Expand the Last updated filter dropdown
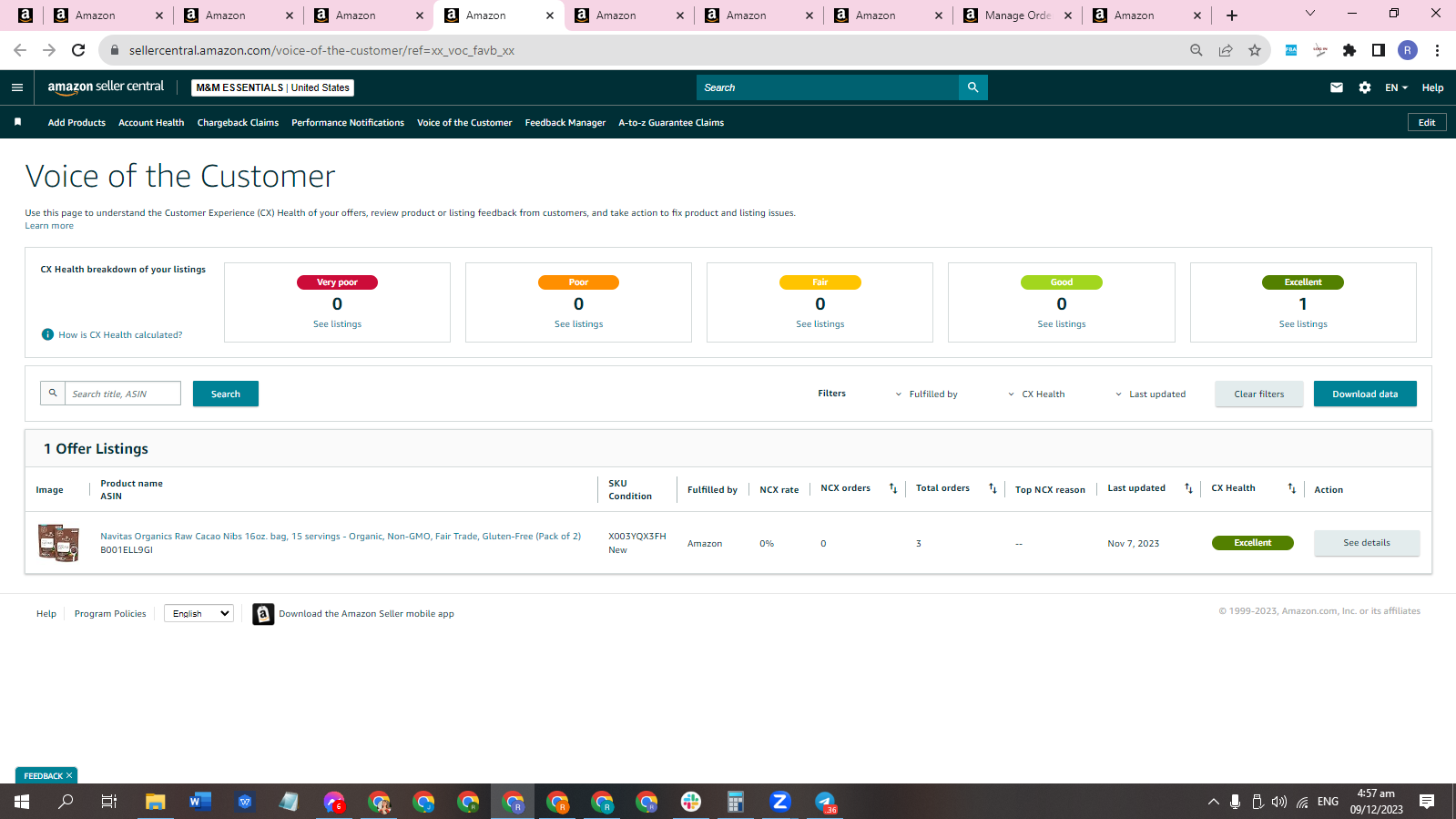Viewport: 1456px width, 819px height. (x=1151, y=394)
